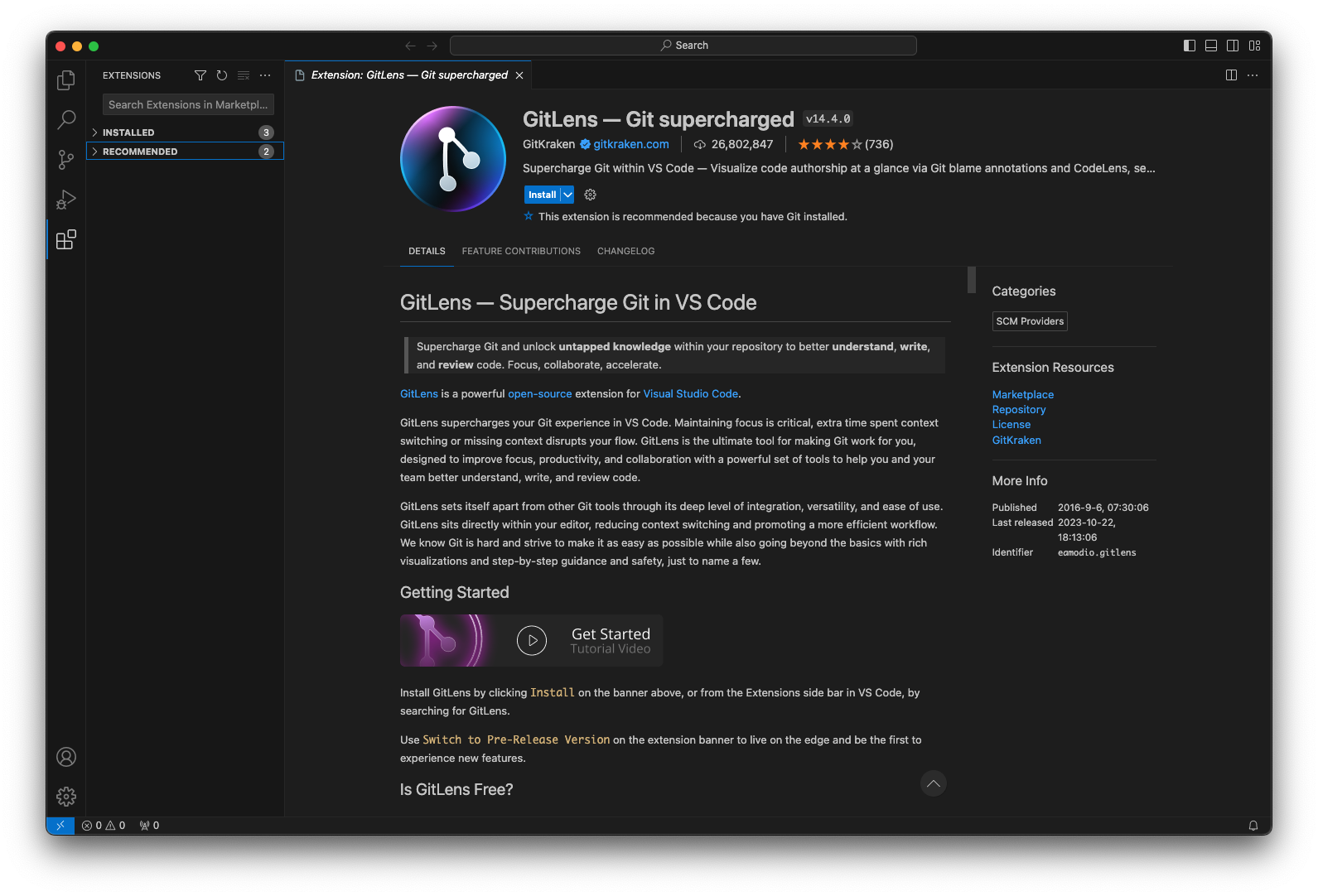Open Extensions views and more actions menu
The width and height of the screenshot is (1318, 896).
265,75
